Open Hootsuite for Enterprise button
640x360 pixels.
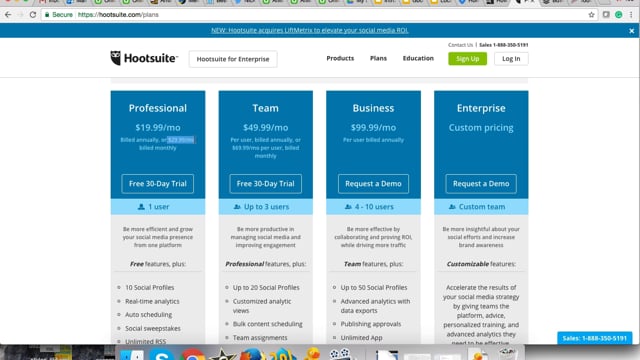[x=233, y=59]
